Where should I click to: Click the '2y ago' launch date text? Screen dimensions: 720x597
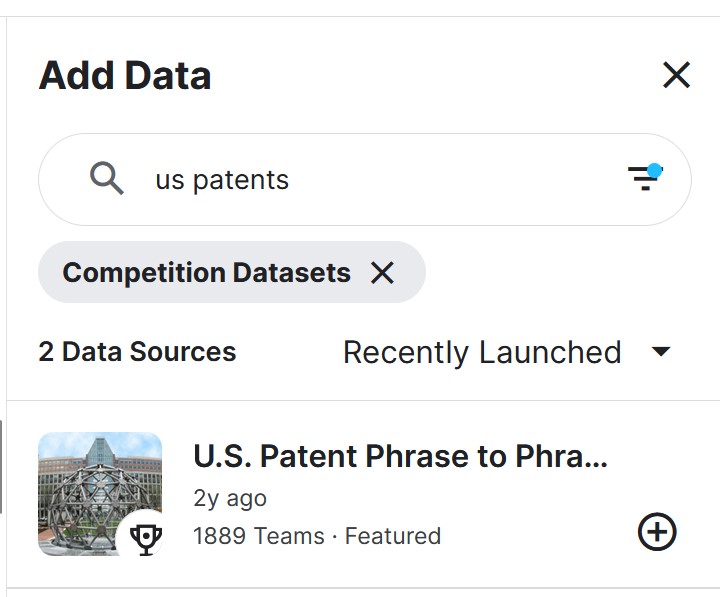pos(230,499)
